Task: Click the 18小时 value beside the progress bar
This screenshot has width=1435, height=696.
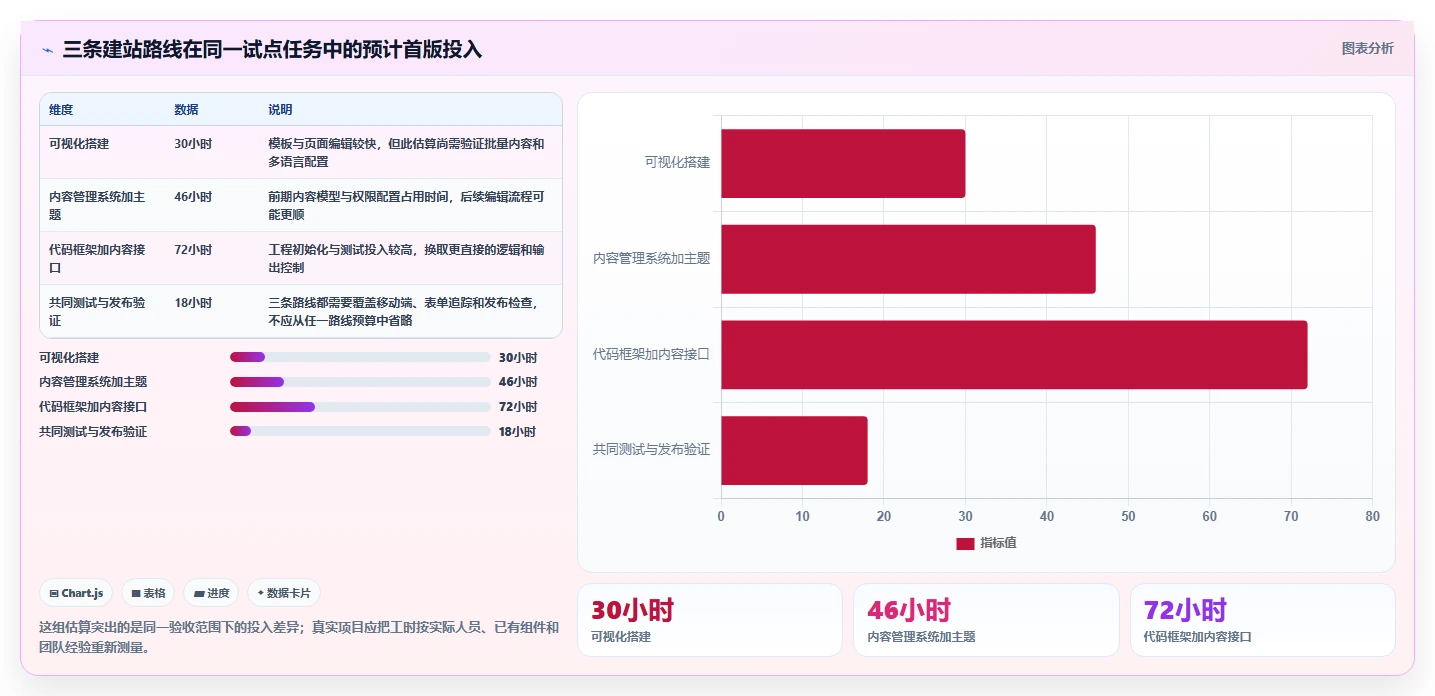Action: click(x=517, y=431)
